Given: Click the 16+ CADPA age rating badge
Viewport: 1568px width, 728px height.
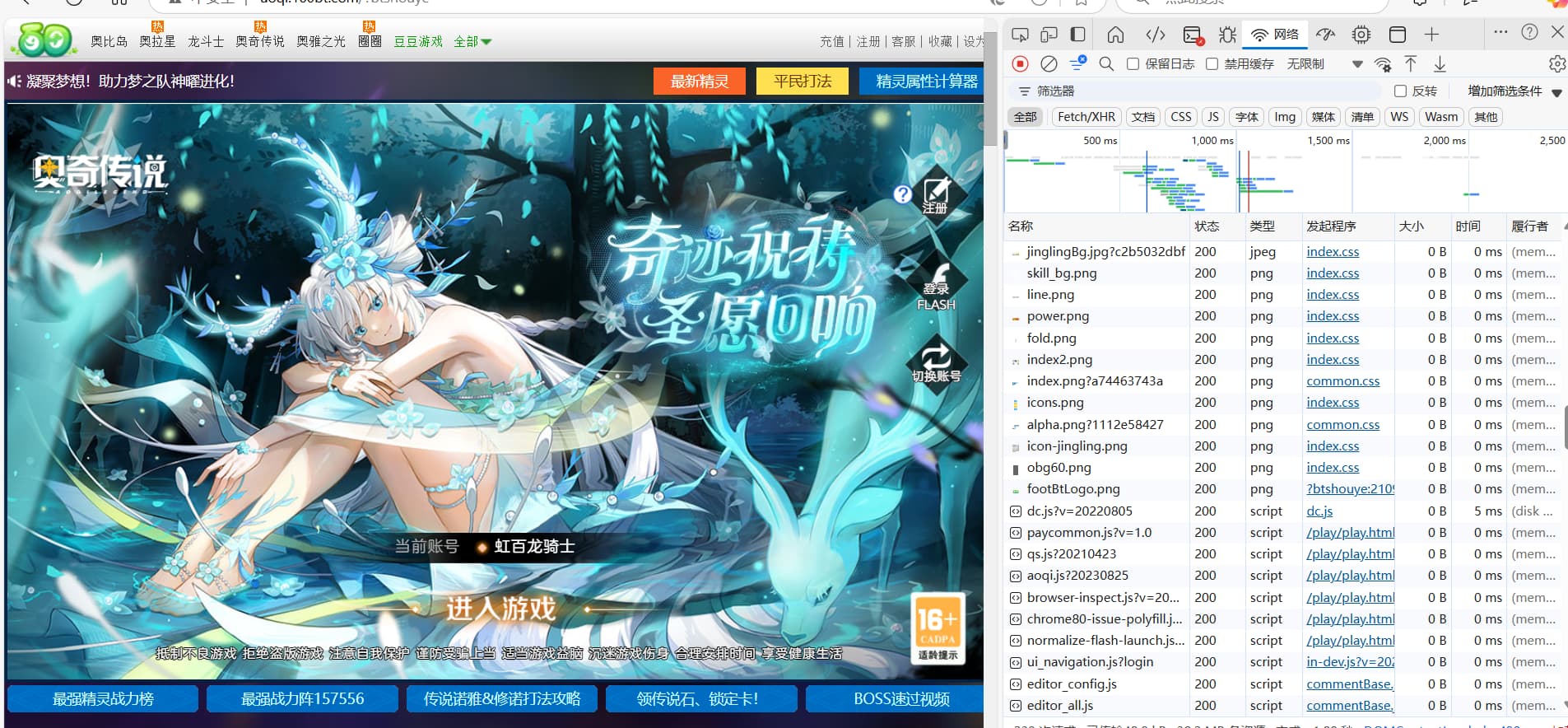Looking at the screenshot, I should (938, 629).
